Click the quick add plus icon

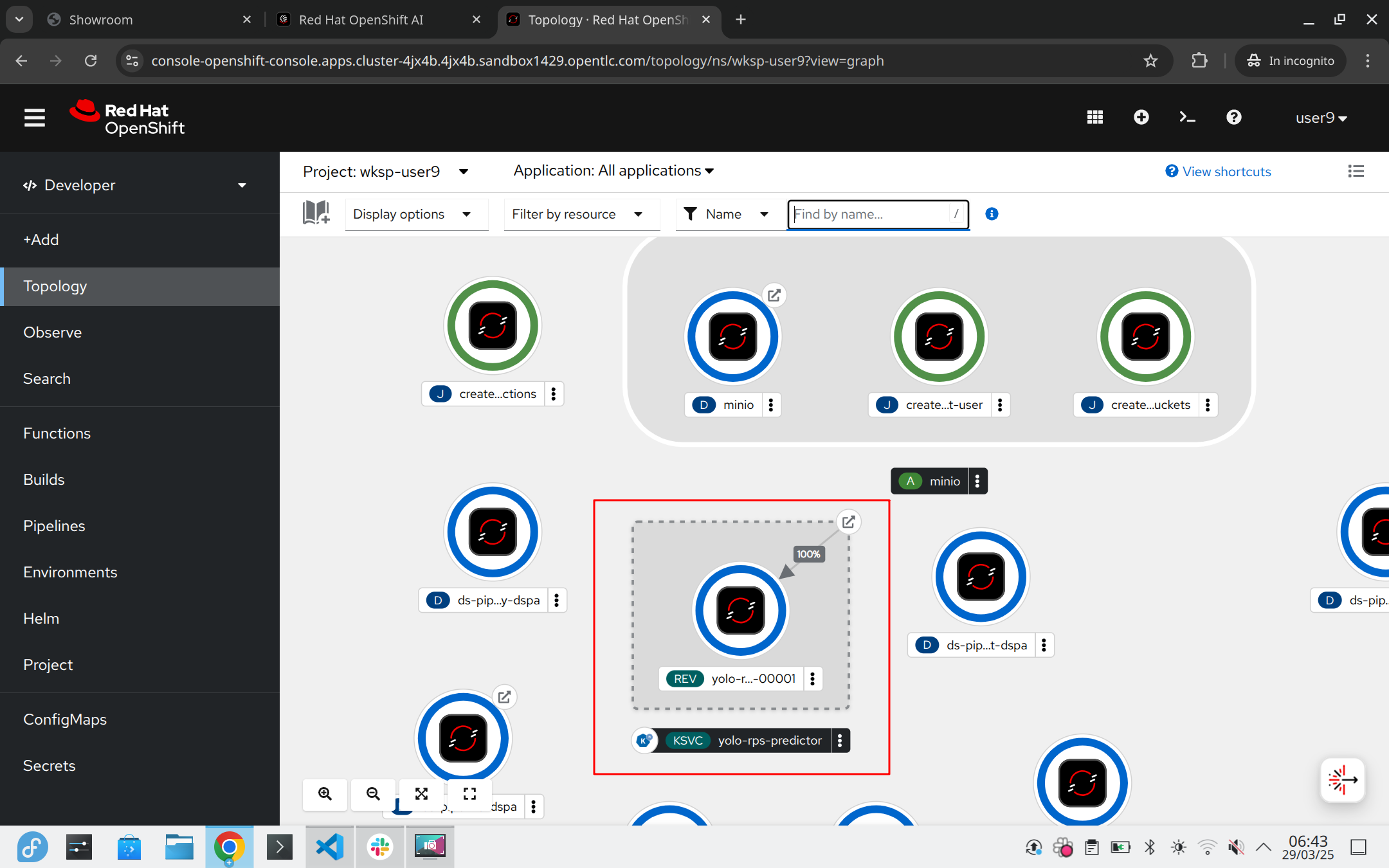coord(1141,118)
